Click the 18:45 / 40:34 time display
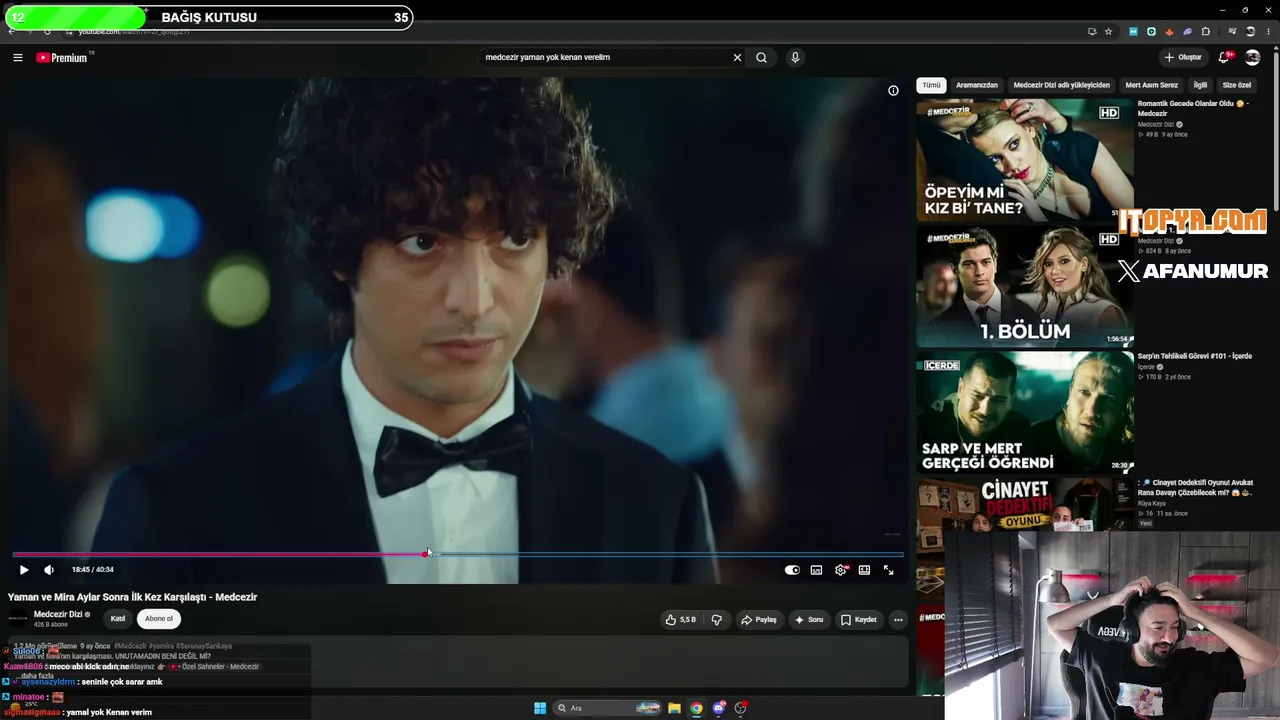This screenshot has width=1280, height=720. 93,570
